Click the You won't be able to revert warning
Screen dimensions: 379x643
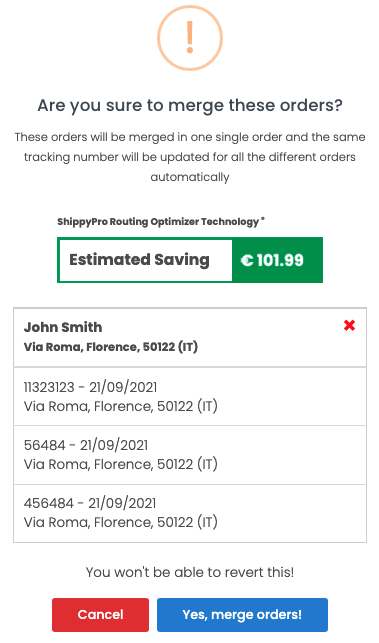(x=190, y=572)
